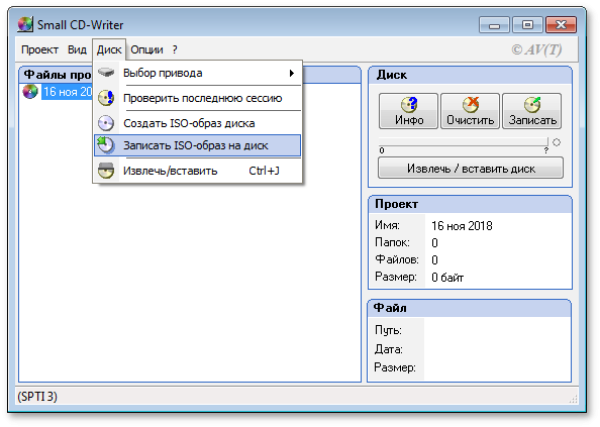
Task: Click the Размер value 0 байт
Action: (447, 277)
